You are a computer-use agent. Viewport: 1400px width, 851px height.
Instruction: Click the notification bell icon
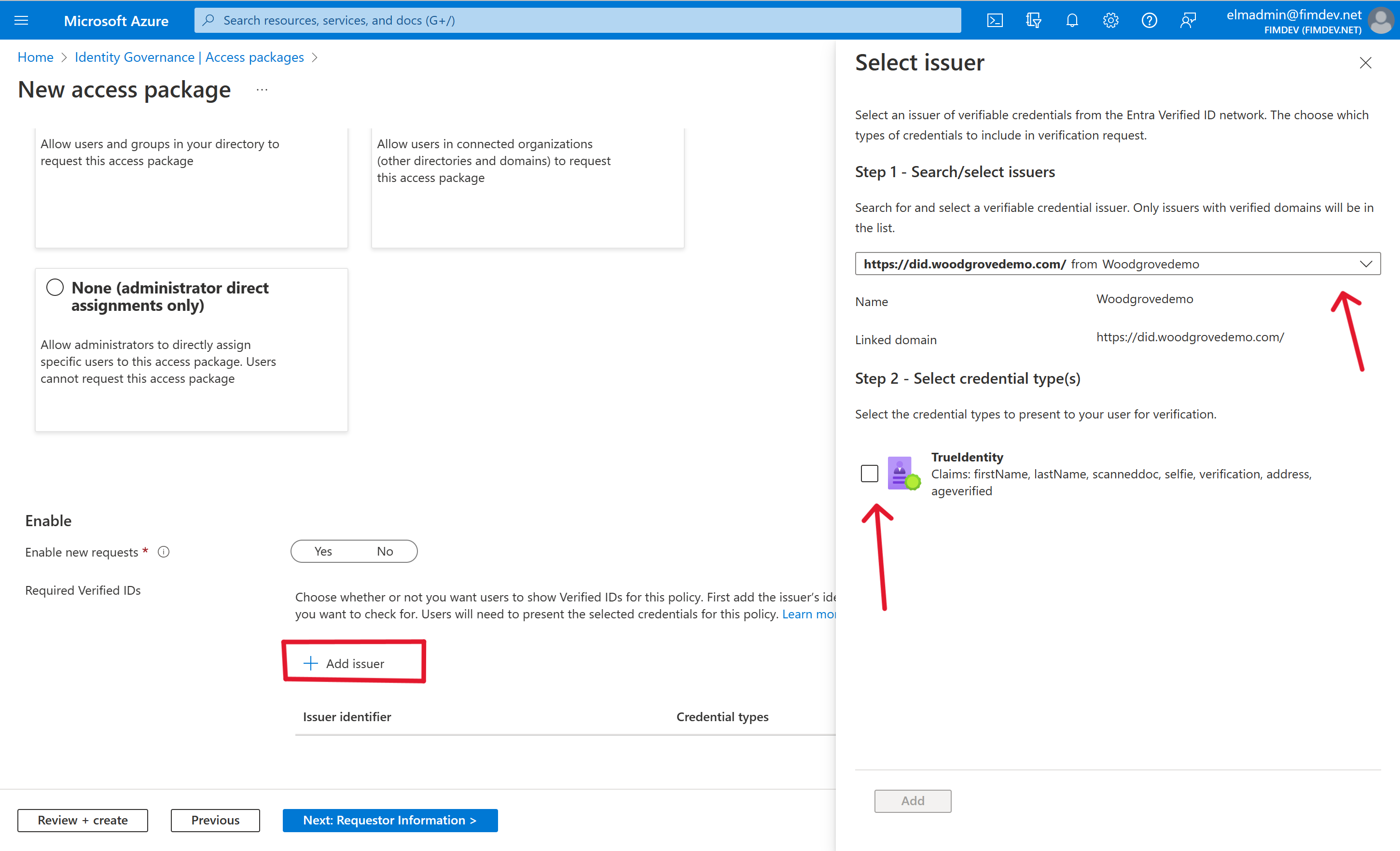click(x=1073, y=19)
